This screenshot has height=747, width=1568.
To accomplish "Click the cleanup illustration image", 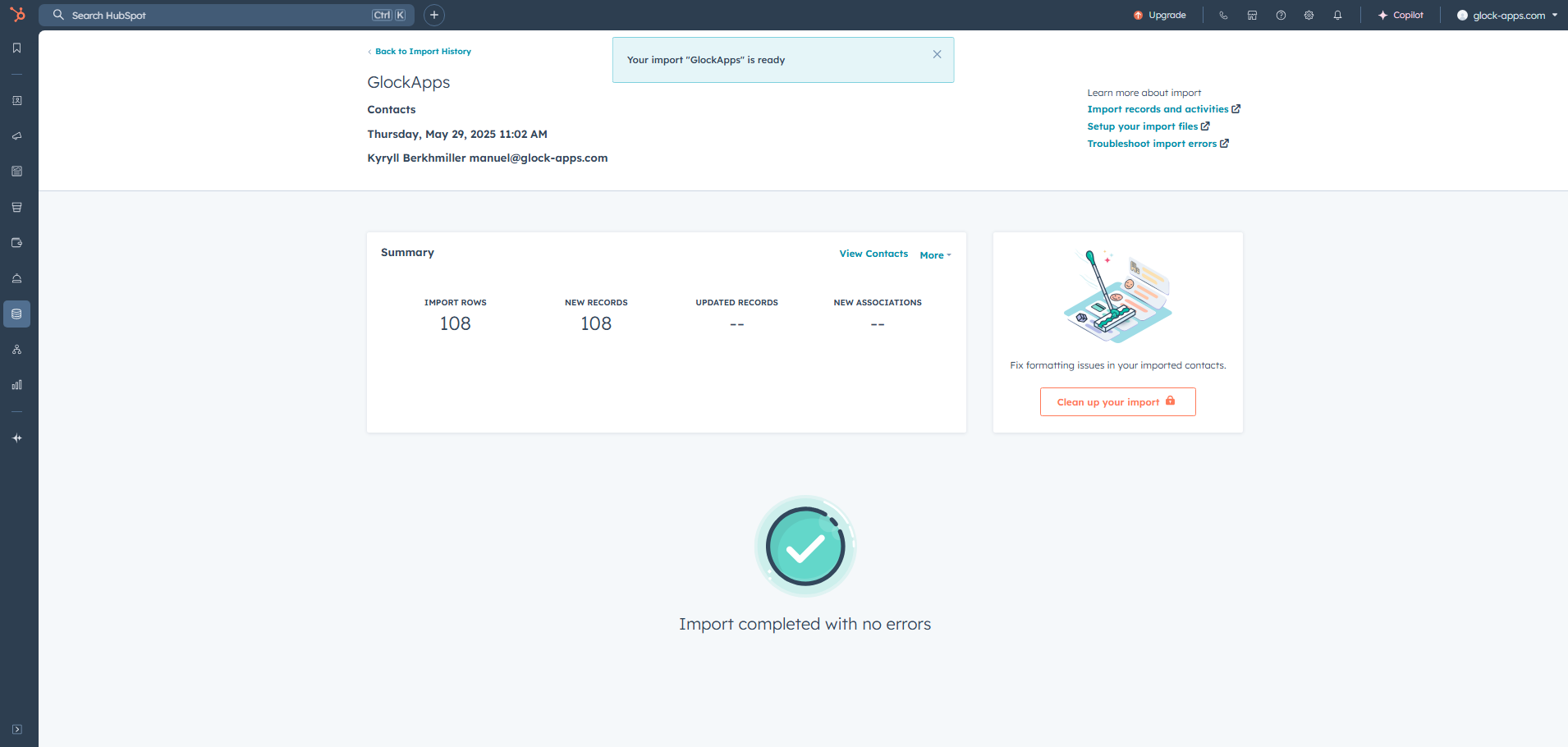I will point(1118,296).
